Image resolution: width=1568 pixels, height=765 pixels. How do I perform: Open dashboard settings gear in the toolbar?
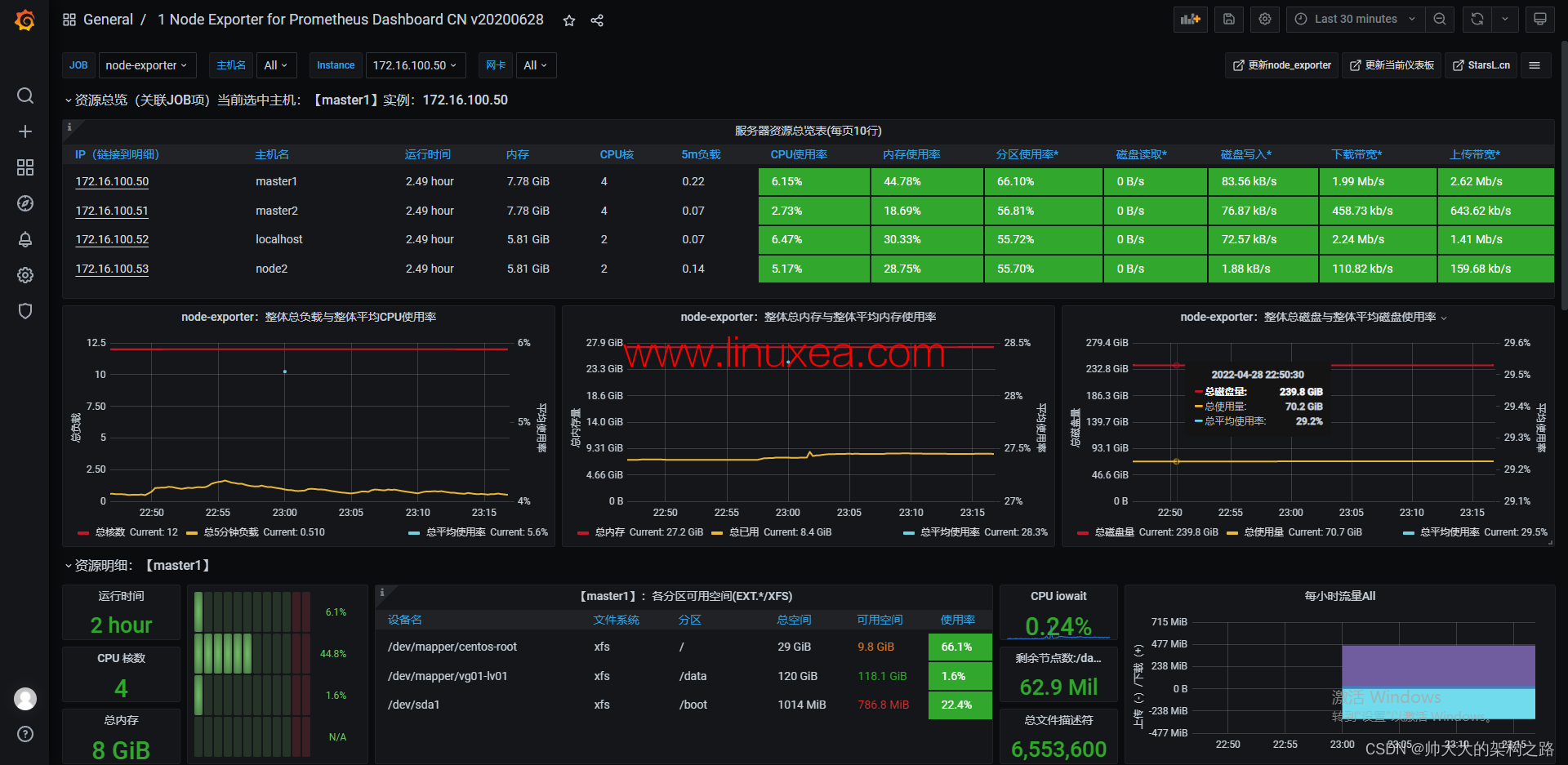coord(1264,19)
